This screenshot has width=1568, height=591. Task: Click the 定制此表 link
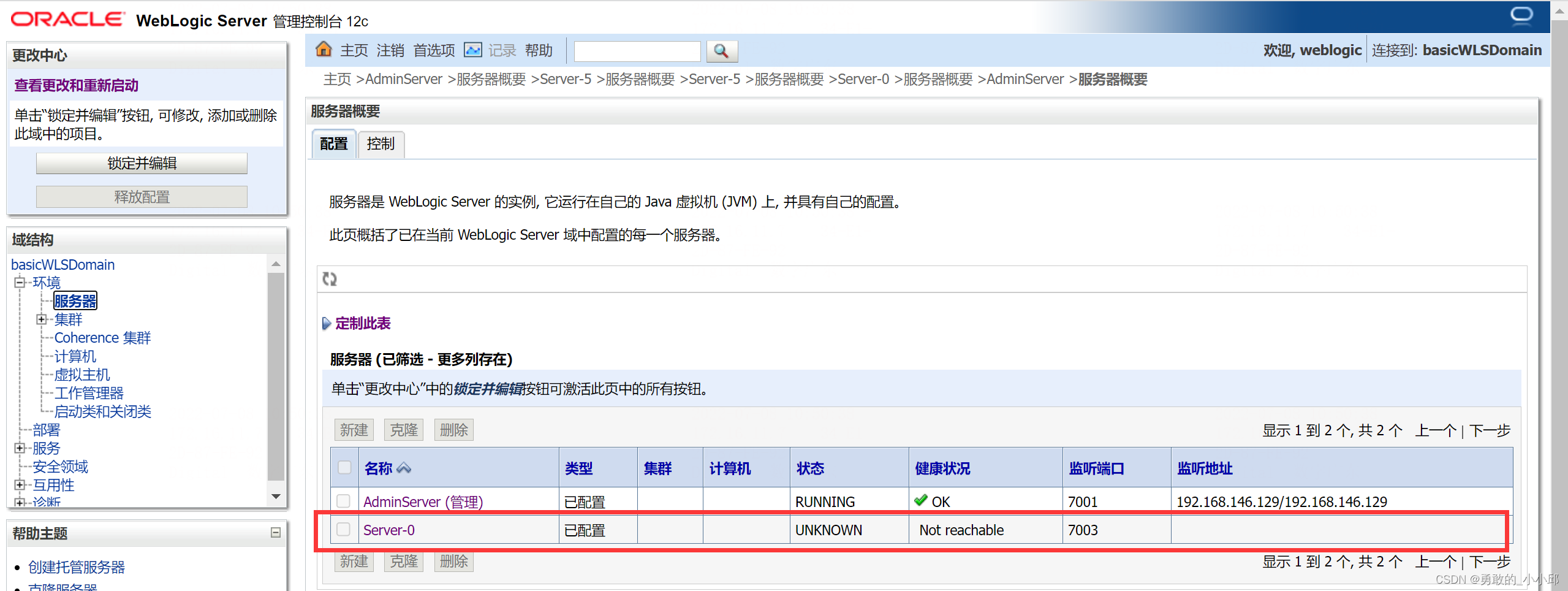(363, 323)
